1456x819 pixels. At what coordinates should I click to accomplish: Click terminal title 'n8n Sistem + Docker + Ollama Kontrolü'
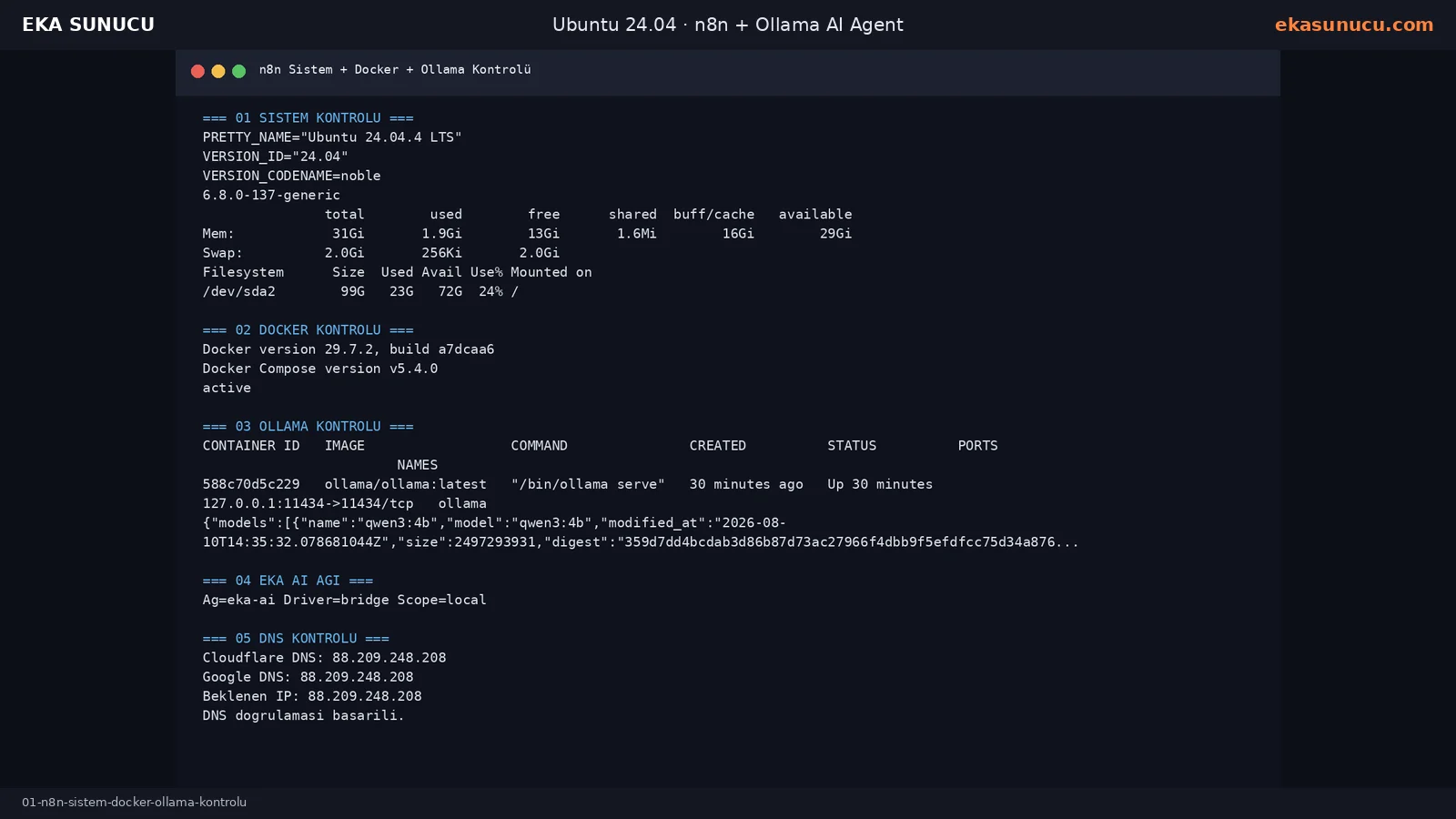coord(395,69)
